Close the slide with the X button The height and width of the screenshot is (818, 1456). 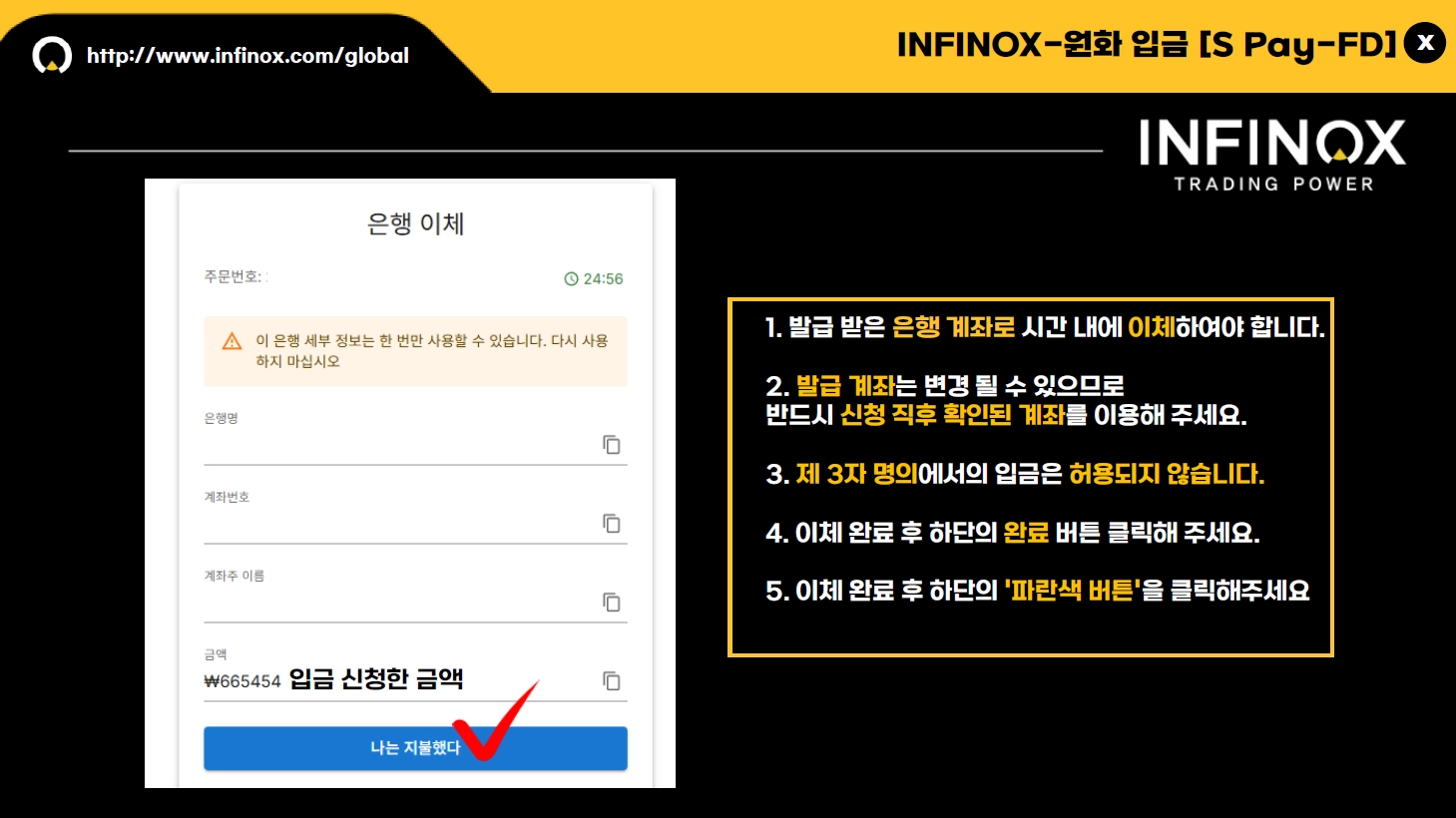tap(1425, 43)
